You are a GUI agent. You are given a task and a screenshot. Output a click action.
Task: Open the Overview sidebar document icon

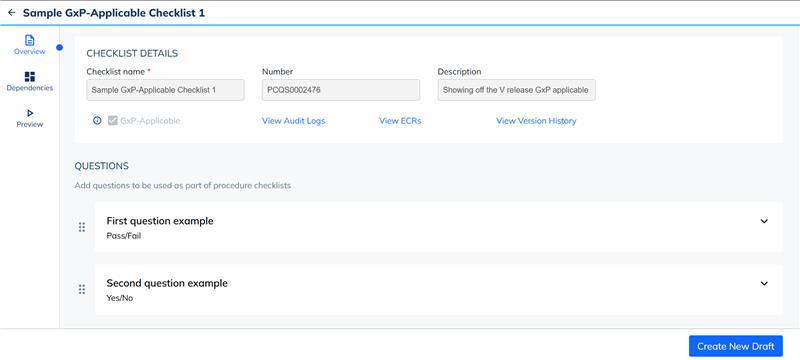30,40
